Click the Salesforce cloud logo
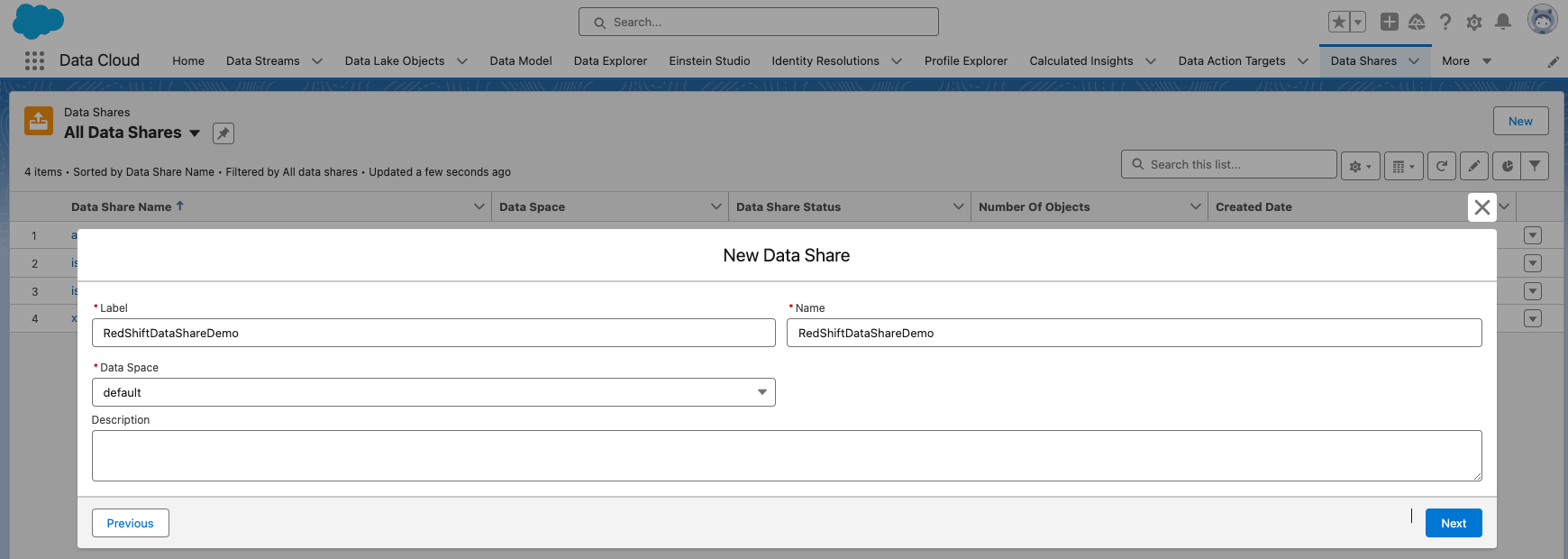Screen dimensions: 1568x559 pos(38,21)
